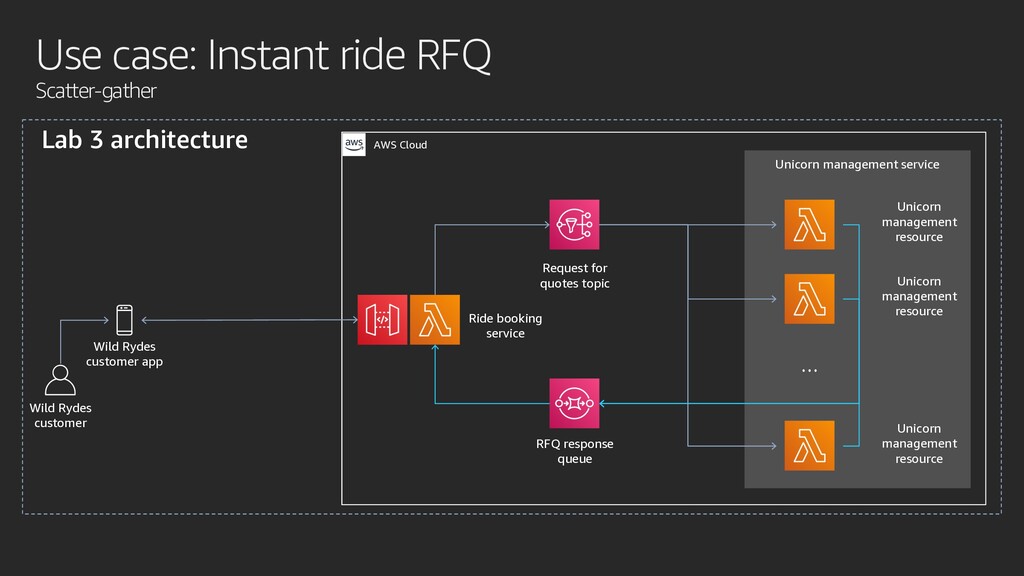Click the 'Wild Rydes customer app' label
This screenshot has height=576, width=1024.
(x=124, y=354)
